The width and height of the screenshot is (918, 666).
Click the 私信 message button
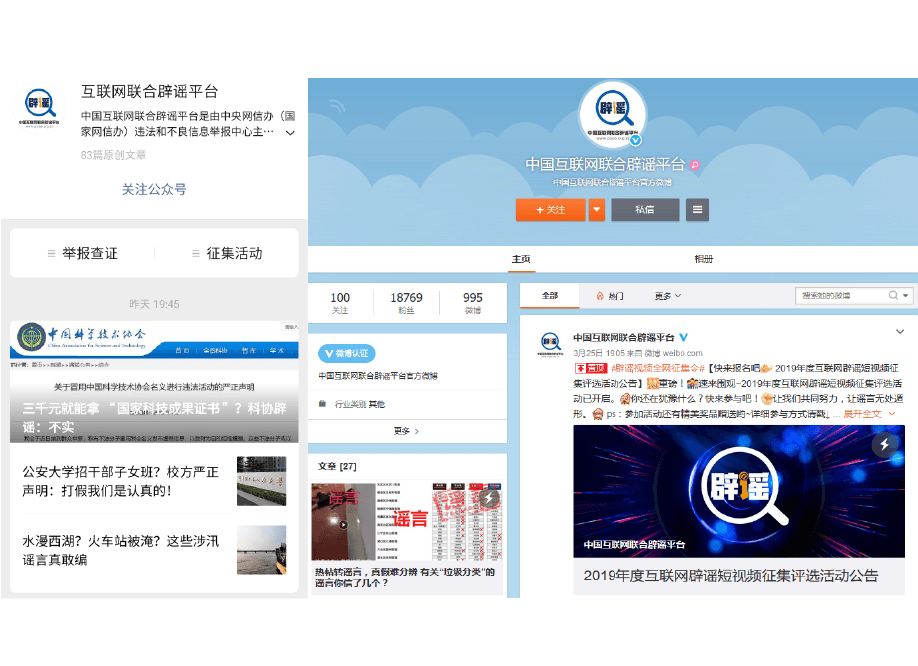click(x=645, y=210)
